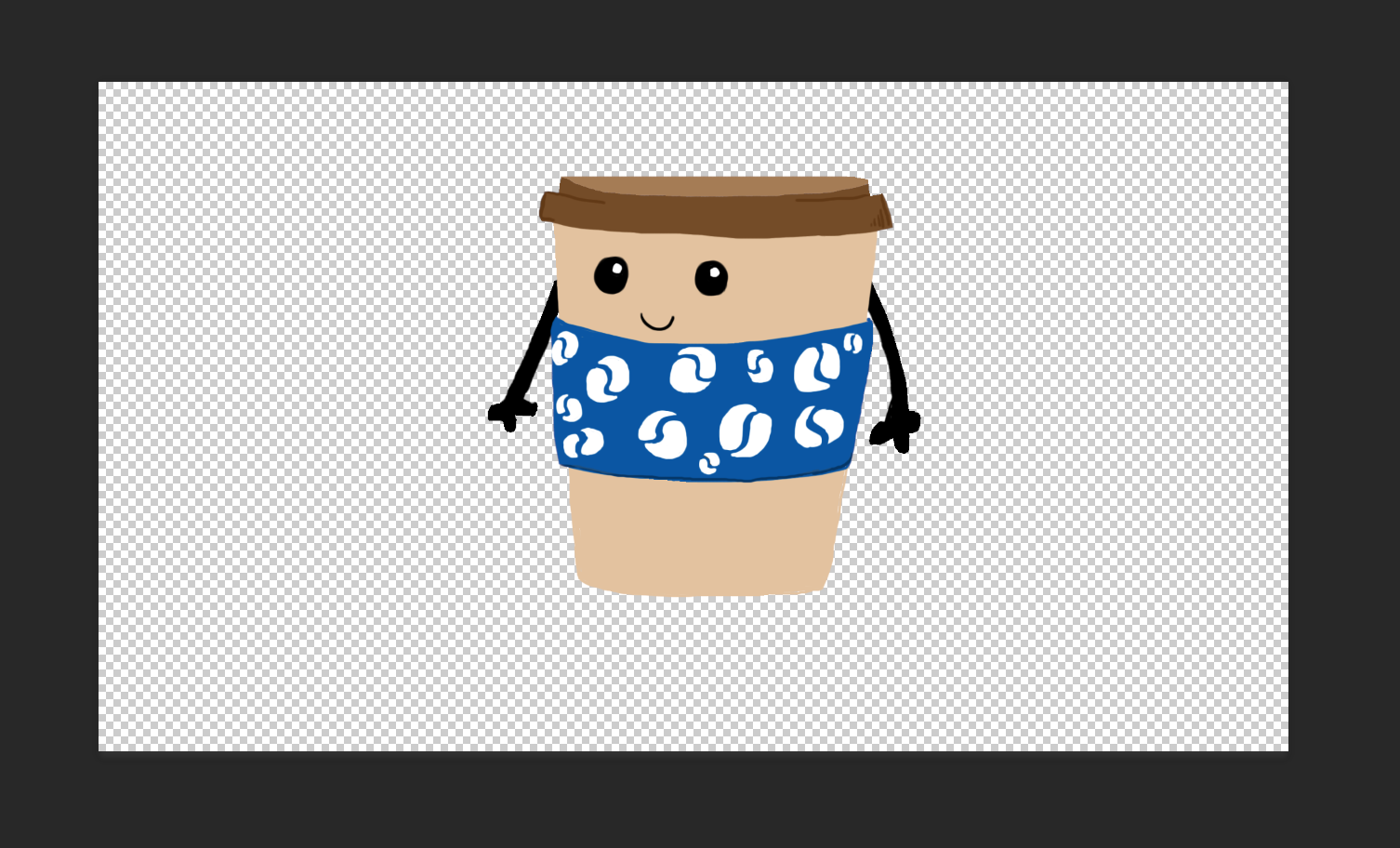
Task: Click the blue patterned cup sleeve
Action: [711, 400]
